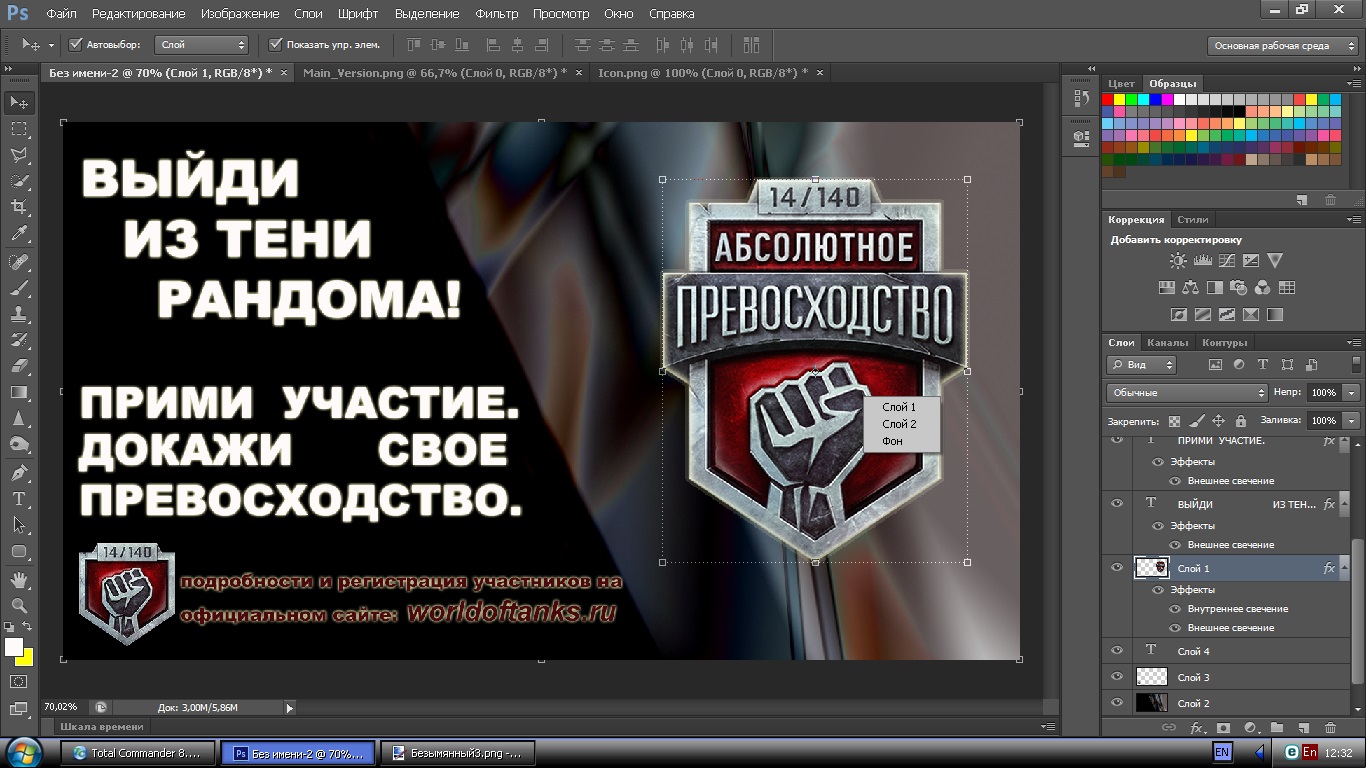Add a layer mask from Layers panel bottom
The image size is (1366, 768).
click(x=1223, y=728)
